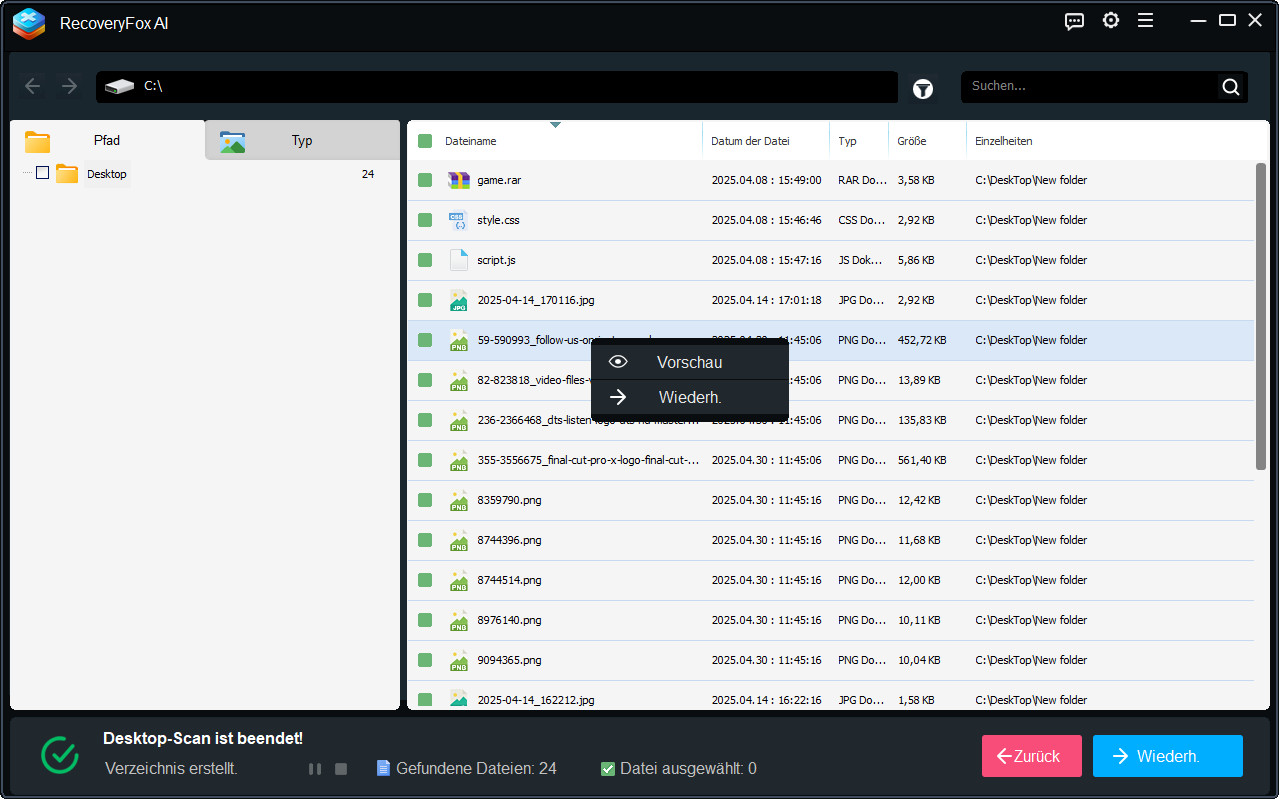The image size is (1279, 799).
Task: Click the style.css file icon
Action: coord(458,220)
